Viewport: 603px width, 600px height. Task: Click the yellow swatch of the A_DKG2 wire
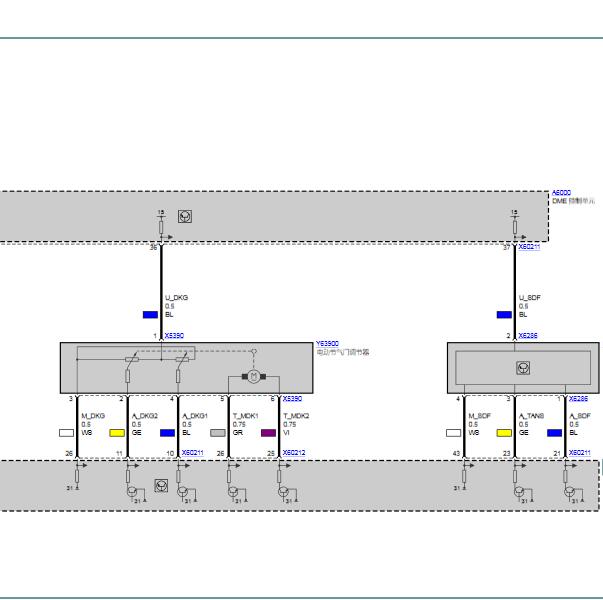(117, 433)
